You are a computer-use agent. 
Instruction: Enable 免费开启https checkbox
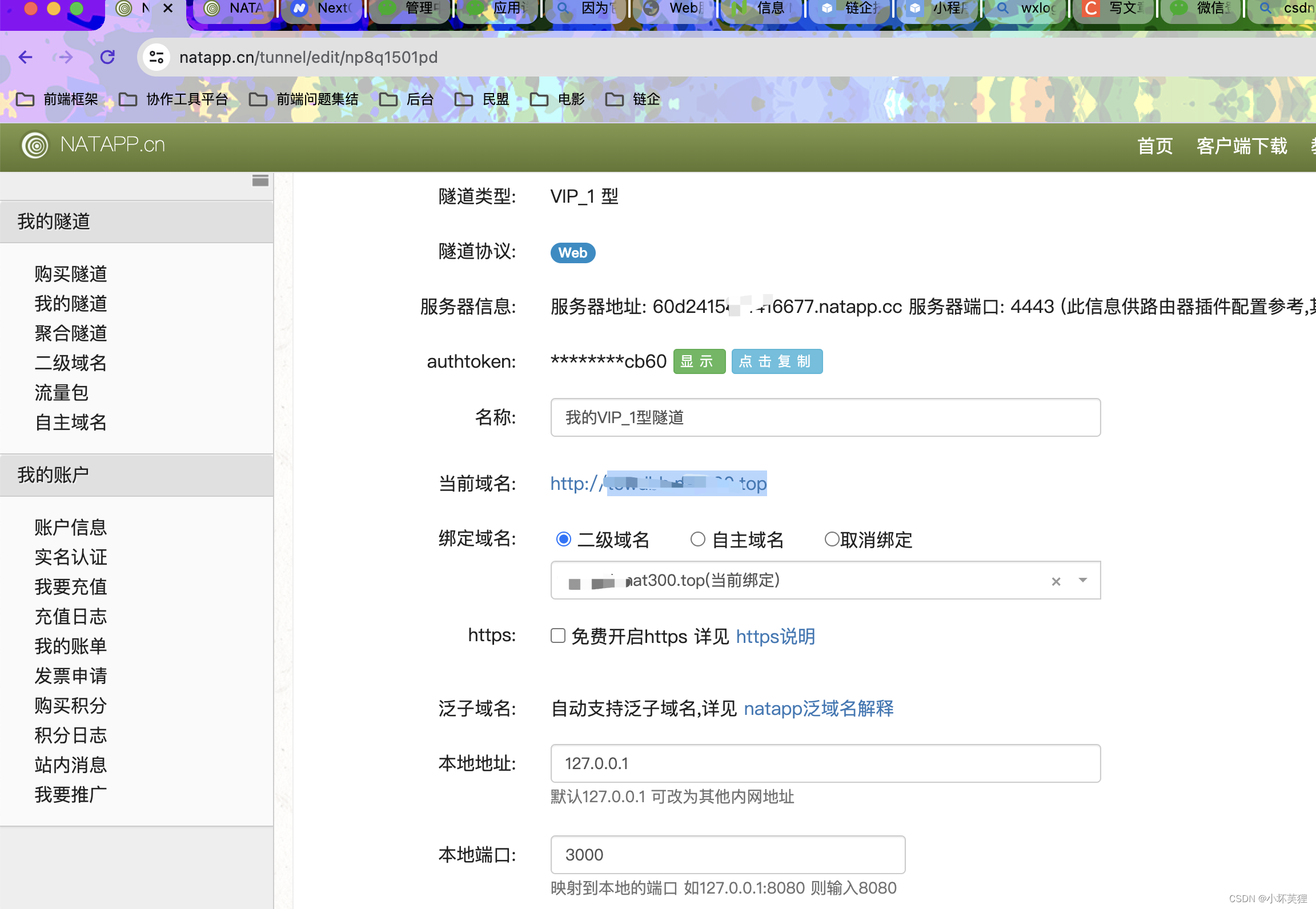(557, 636)
